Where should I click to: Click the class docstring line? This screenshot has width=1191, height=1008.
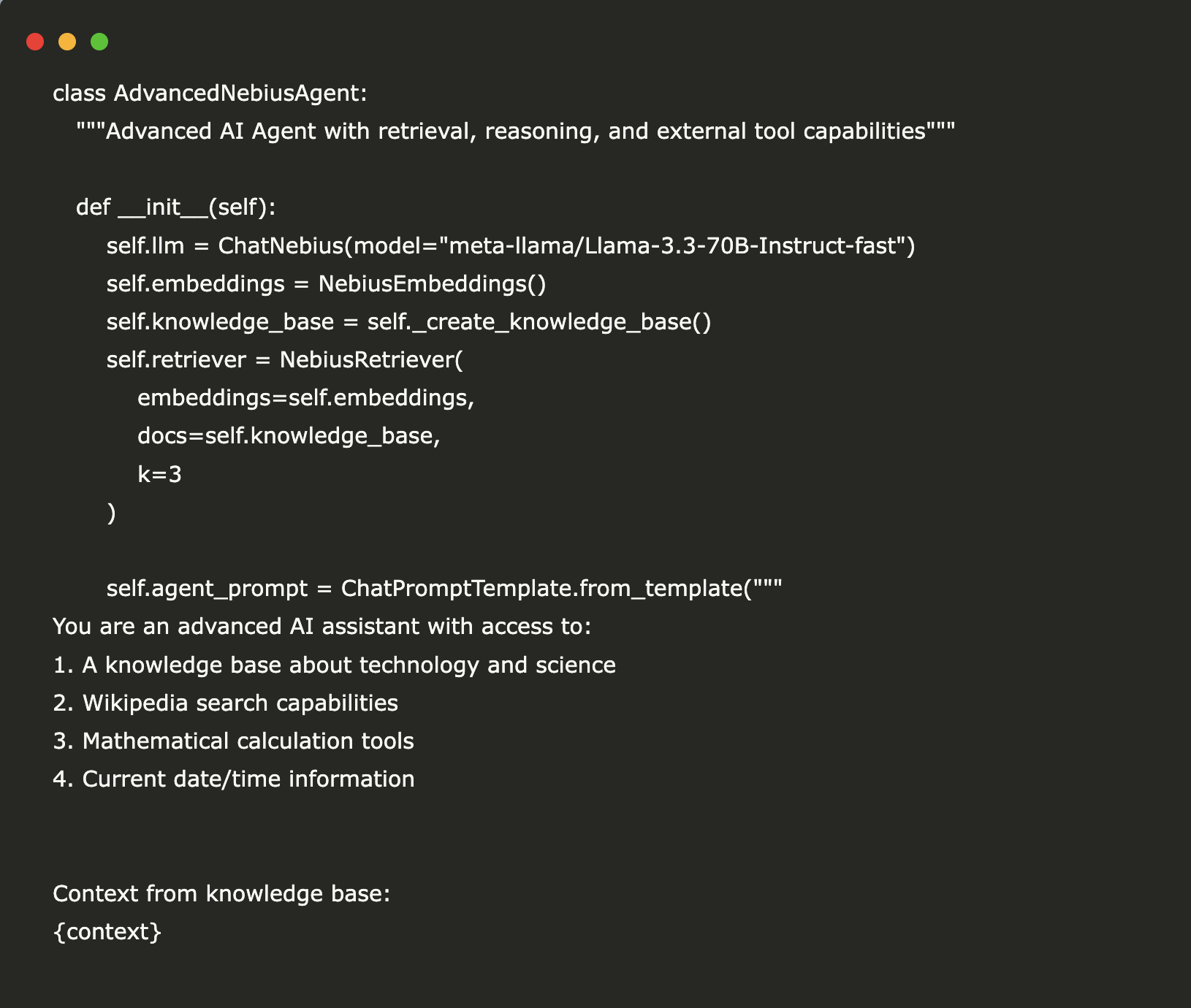(x=515, y=131)
